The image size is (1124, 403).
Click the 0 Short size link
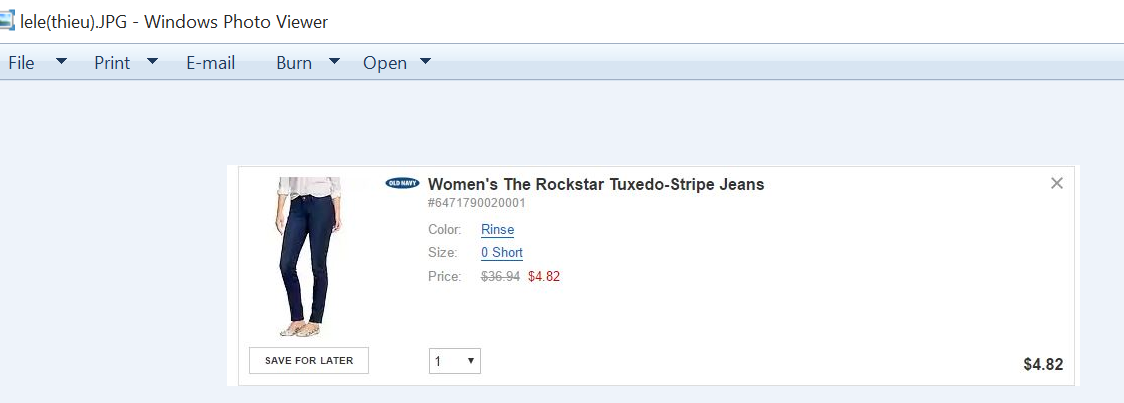pos(502,253)
